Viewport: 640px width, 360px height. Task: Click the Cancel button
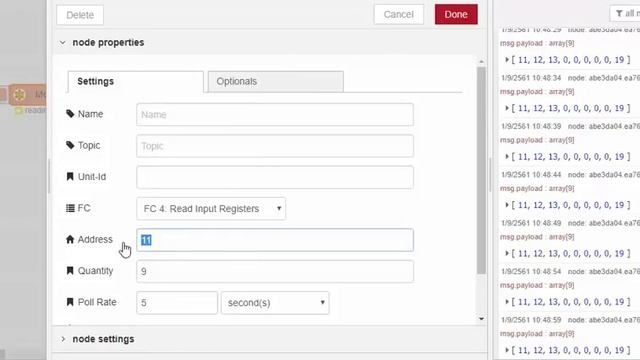pos(398,14)
